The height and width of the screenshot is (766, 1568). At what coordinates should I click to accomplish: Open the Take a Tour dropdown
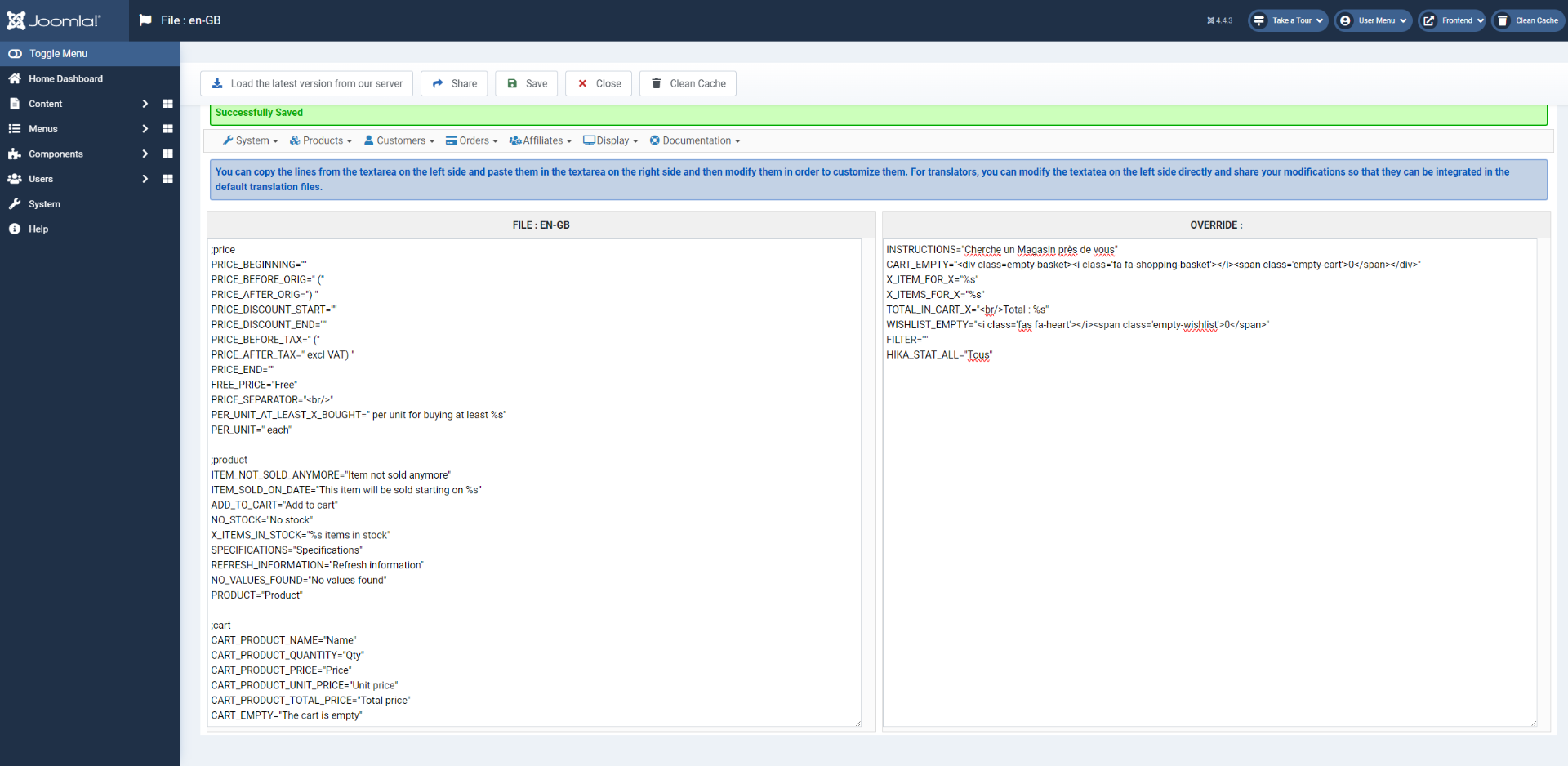pyautogui.click(x=1288, y=20)
